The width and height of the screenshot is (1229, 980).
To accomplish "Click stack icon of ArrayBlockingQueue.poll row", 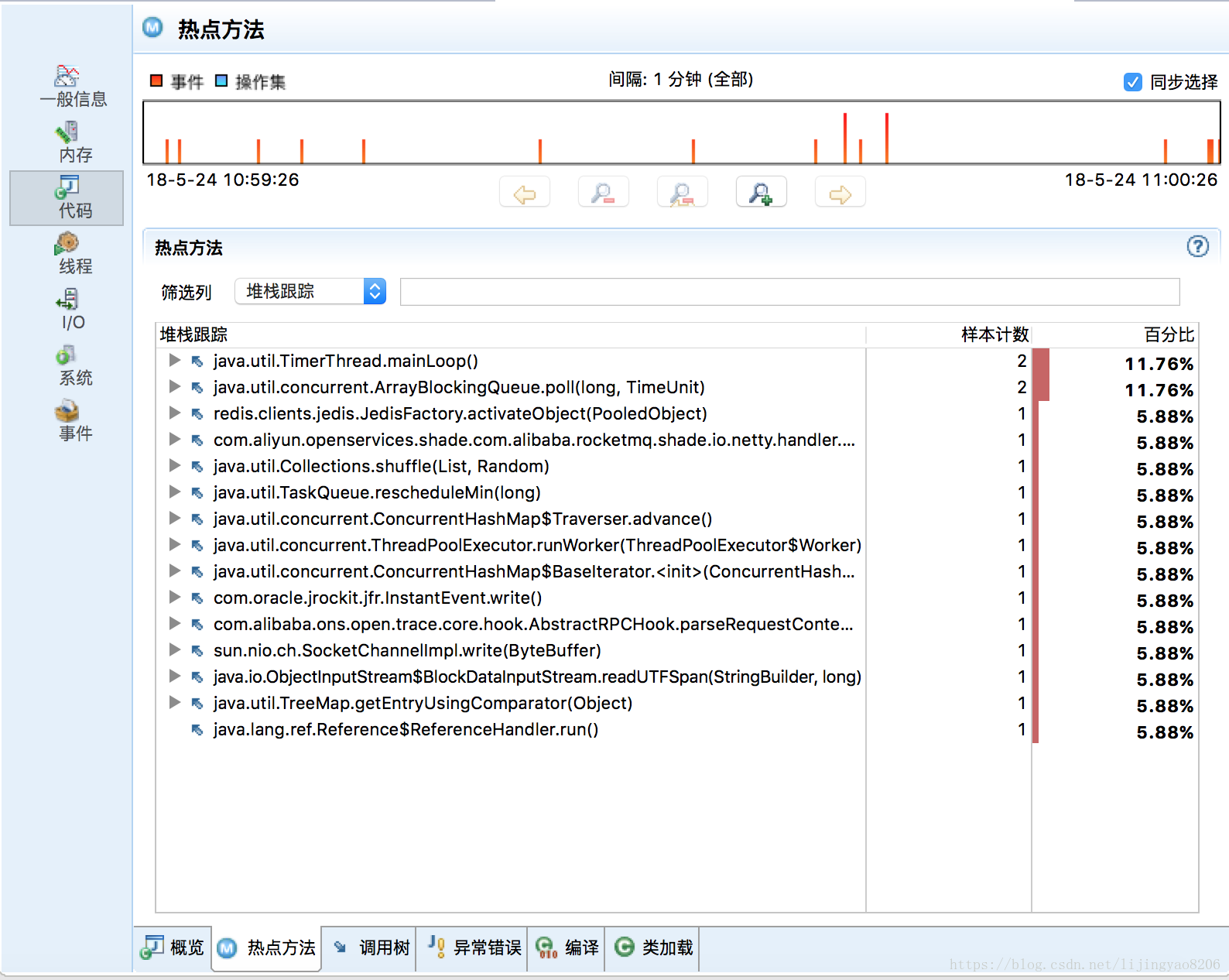I will coord(197,387).
